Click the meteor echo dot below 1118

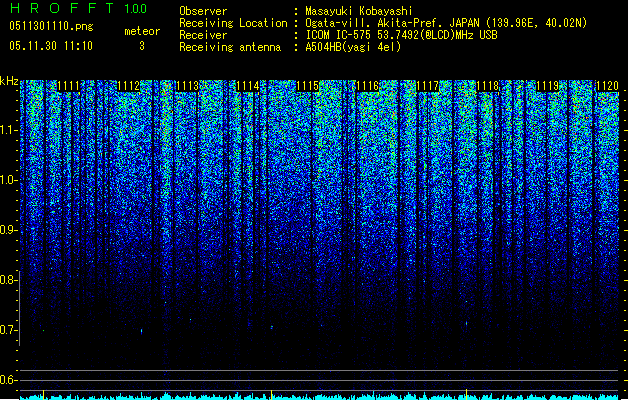[467, 323]
